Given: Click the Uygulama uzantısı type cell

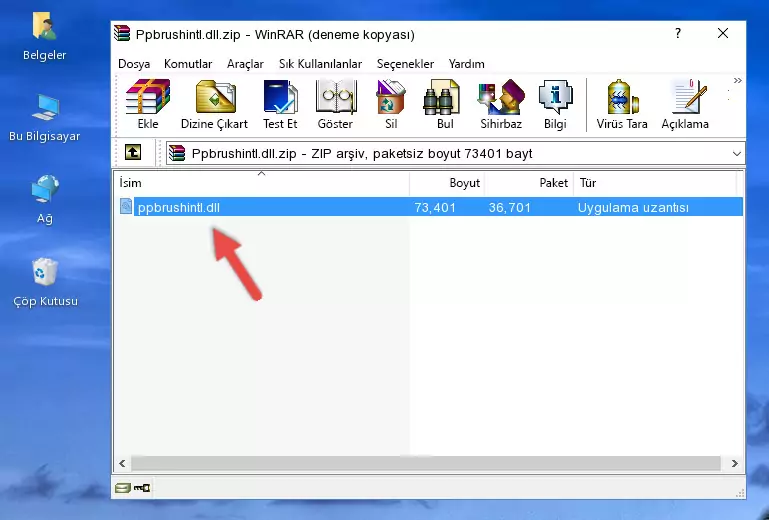Looking at the screenshot, I should pos(633,208).
